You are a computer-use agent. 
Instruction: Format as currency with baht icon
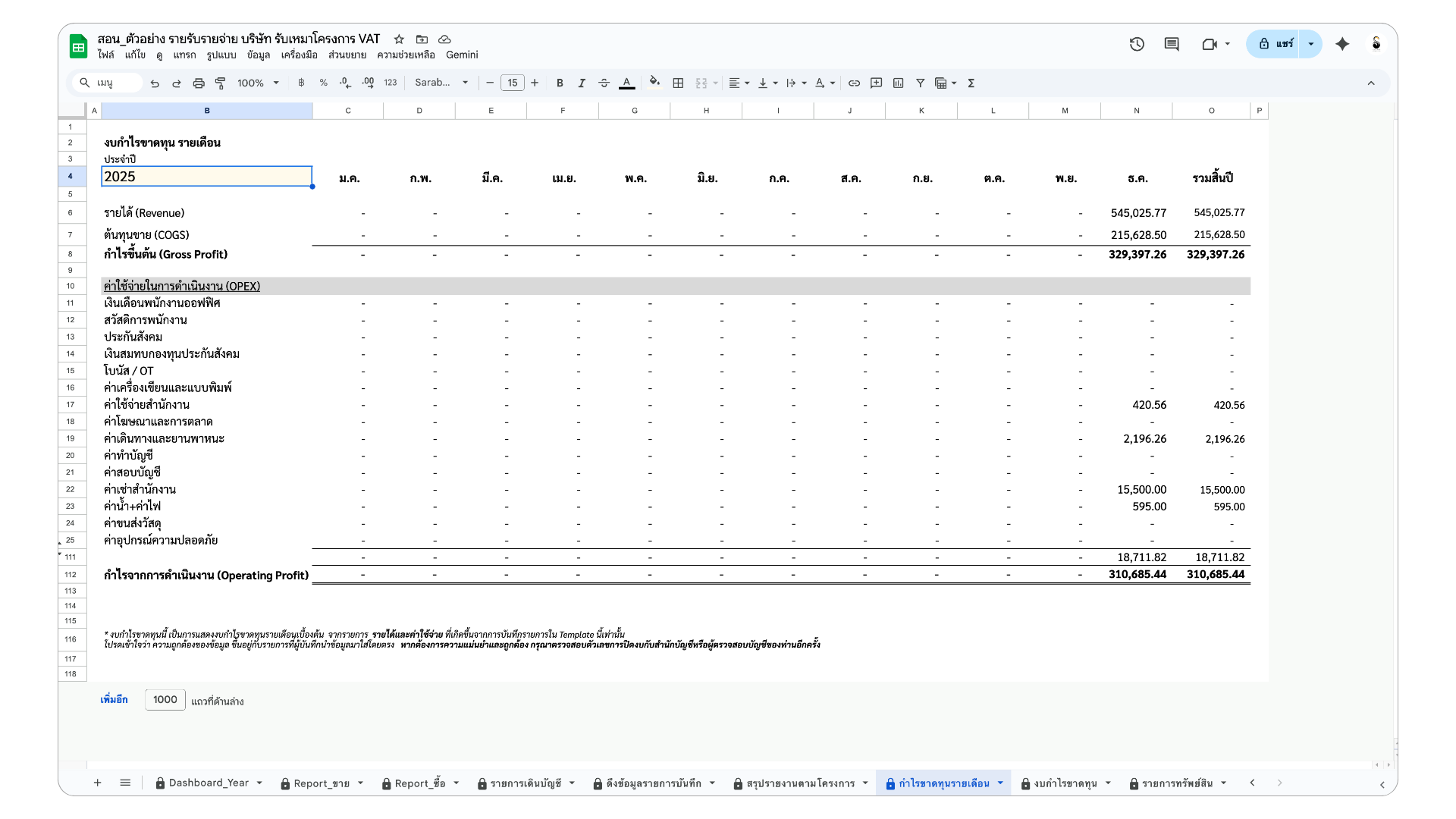click(301, 83)
